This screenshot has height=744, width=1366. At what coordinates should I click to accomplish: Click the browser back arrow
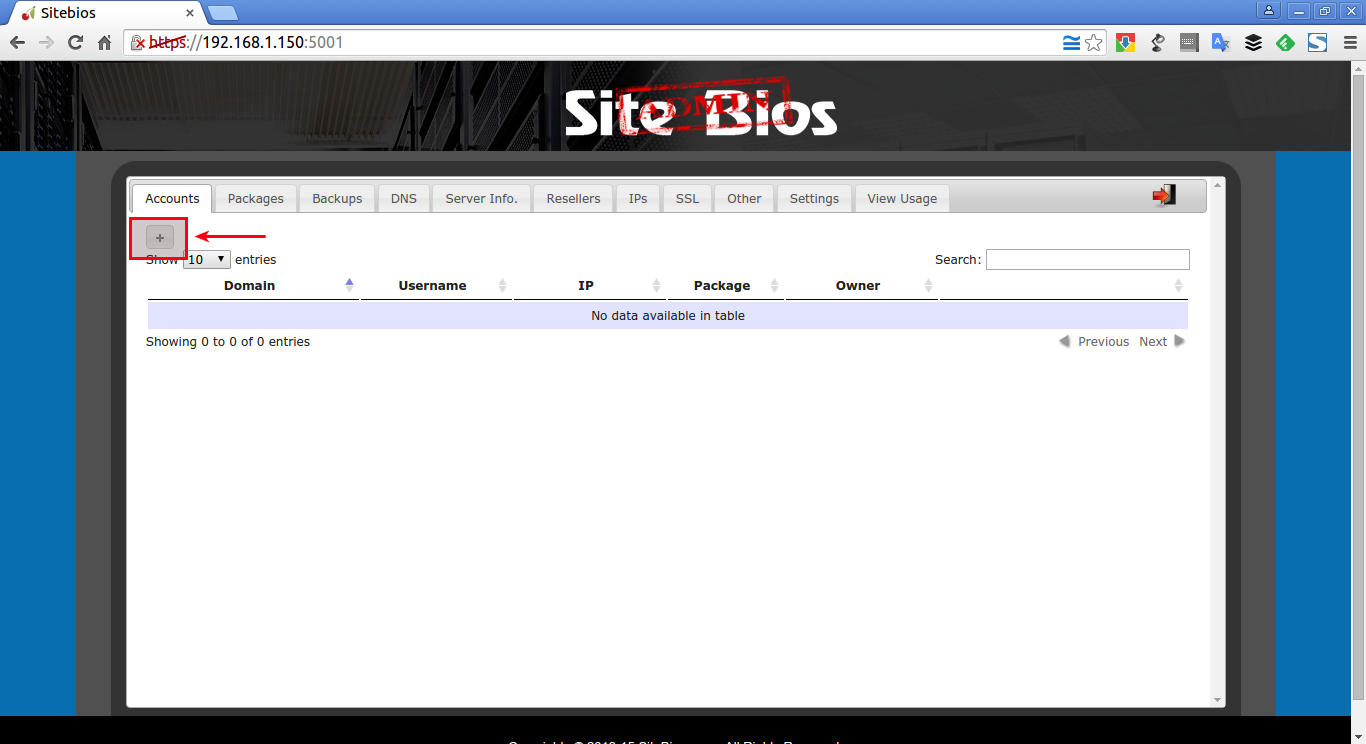pos(17,43)
